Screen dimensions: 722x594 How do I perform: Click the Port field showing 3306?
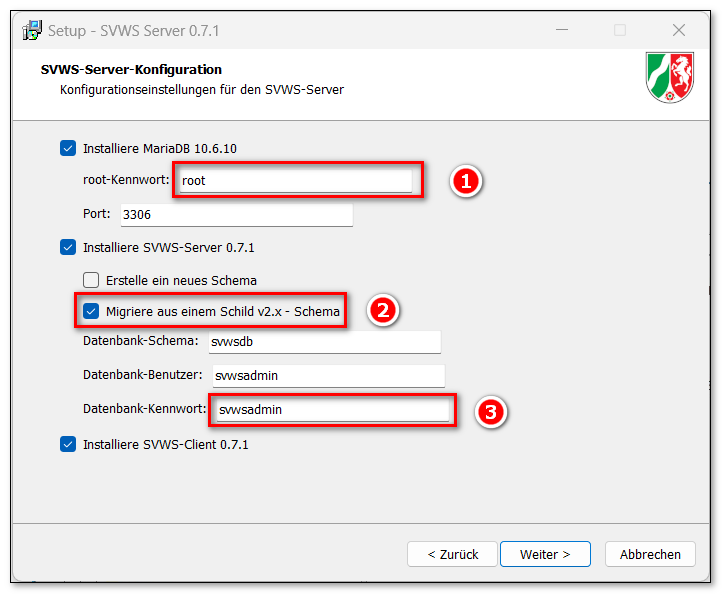(x=237, y=215)
